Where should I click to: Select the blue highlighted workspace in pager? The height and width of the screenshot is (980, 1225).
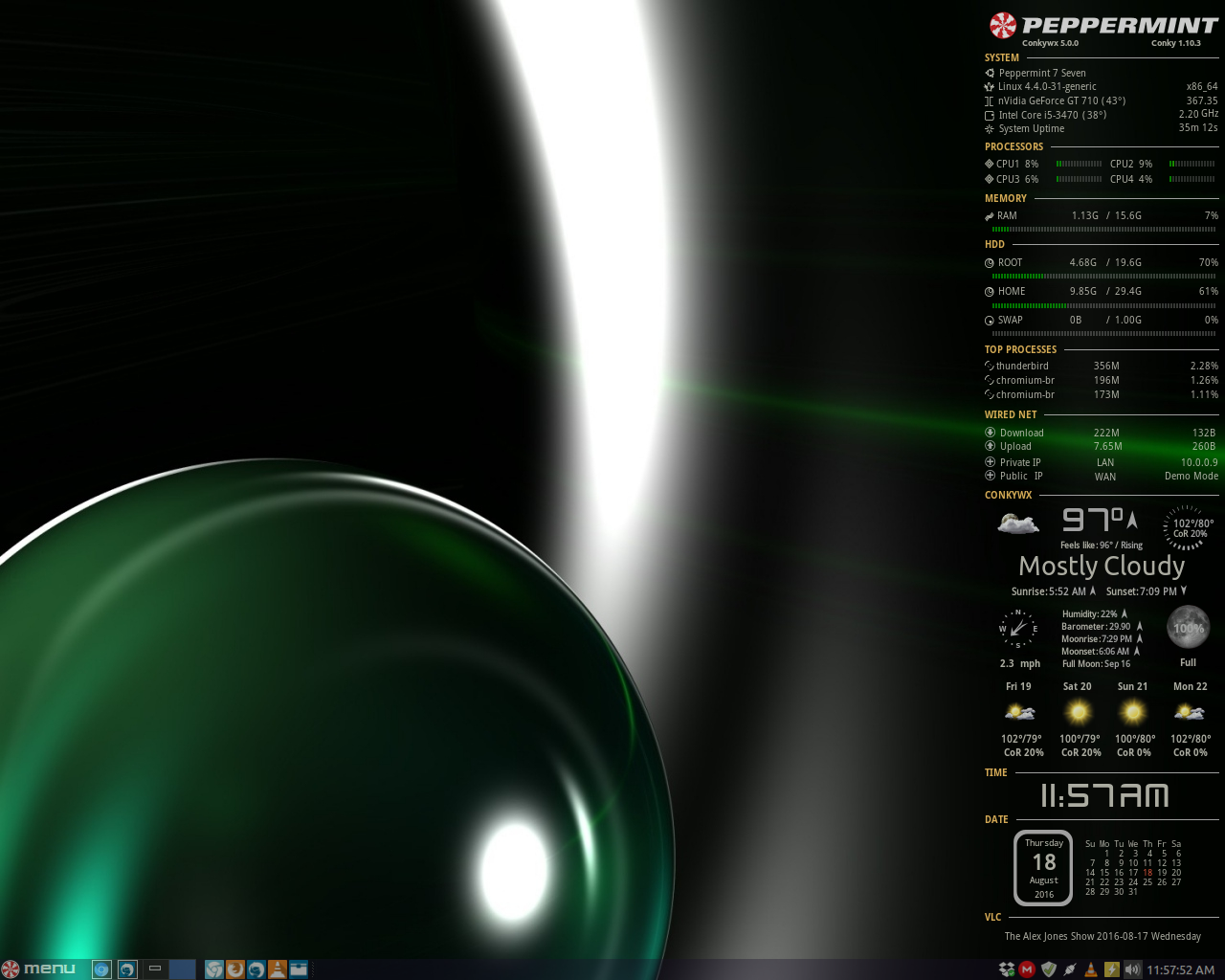pos(182,969)
